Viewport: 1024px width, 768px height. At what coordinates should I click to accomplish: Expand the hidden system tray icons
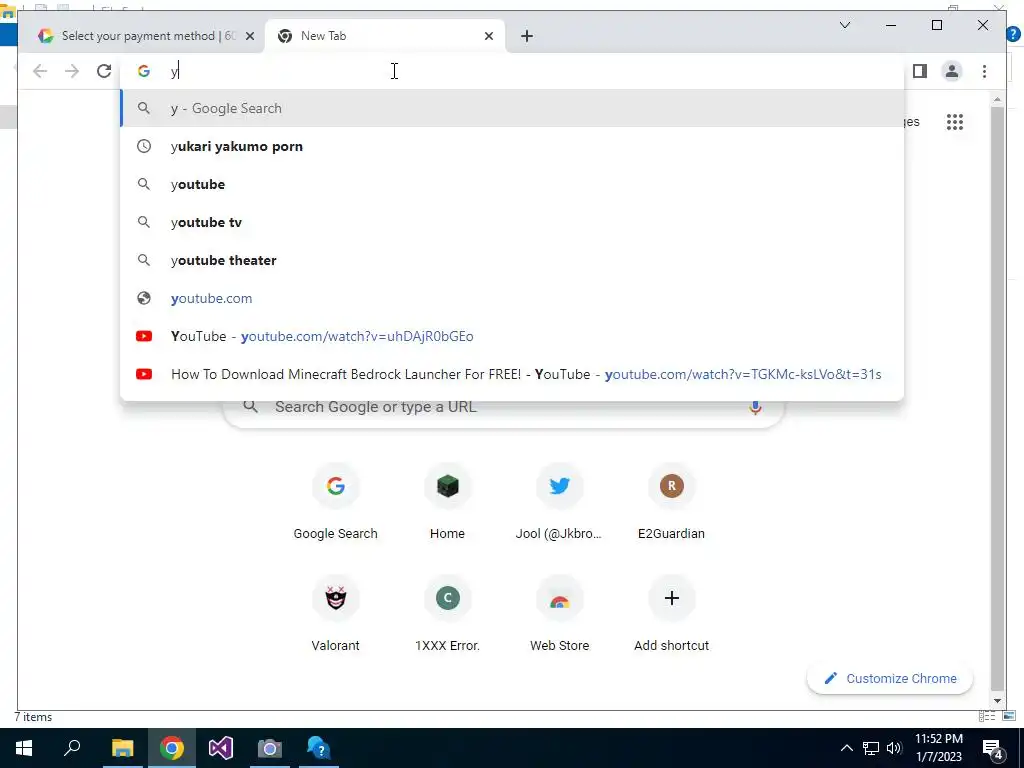[x=846, y=748]
